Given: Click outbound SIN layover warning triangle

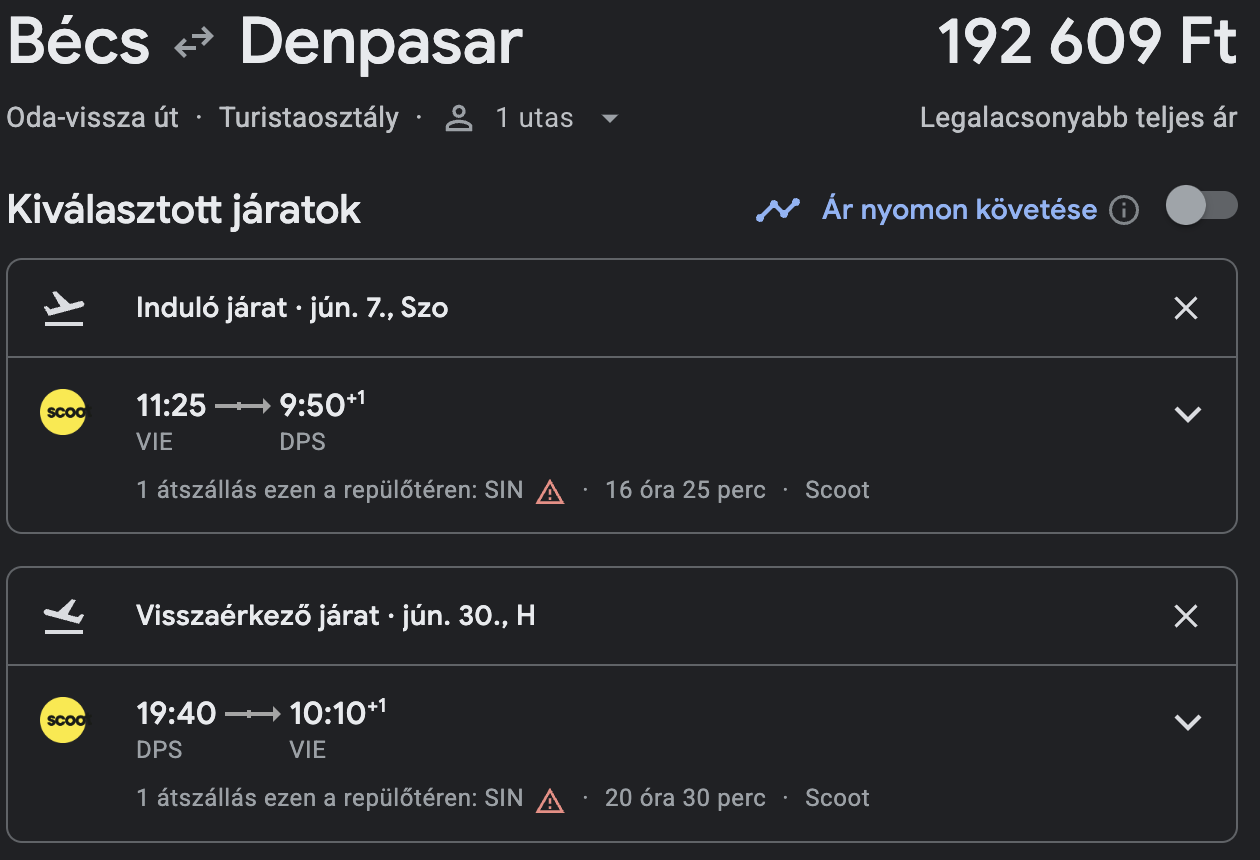Looking at the screenshot, I should coord(550,492).
